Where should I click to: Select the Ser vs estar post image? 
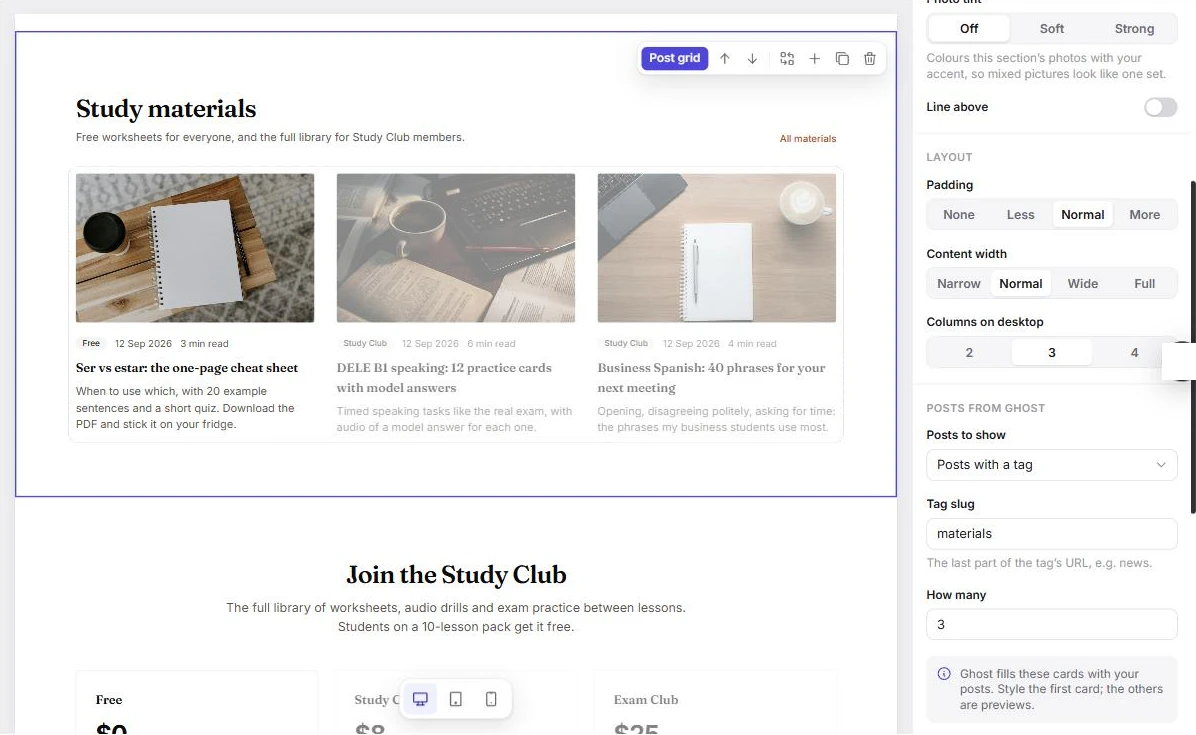[195, 248]
